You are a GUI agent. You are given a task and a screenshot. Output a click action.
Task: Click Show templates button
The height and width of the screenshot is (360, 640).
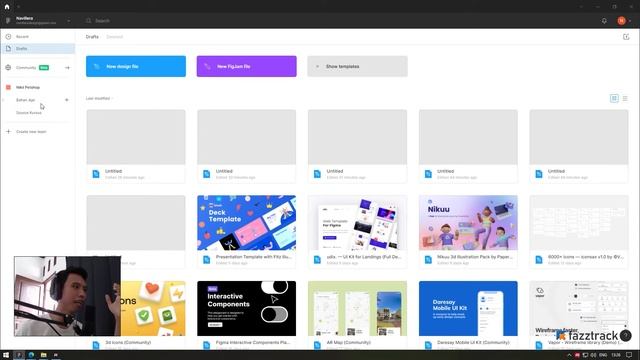click(358, 66)
